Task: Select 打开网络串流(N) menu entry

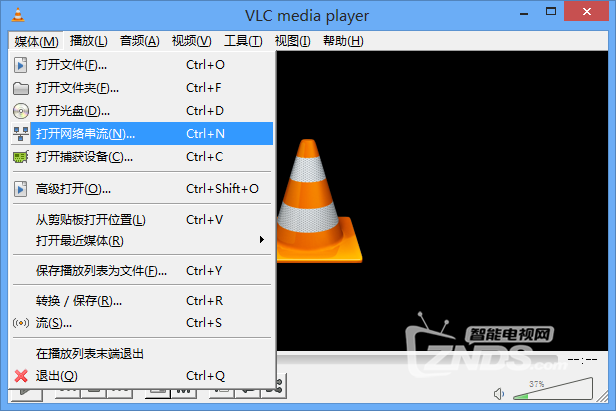Action: pos(141,134)
